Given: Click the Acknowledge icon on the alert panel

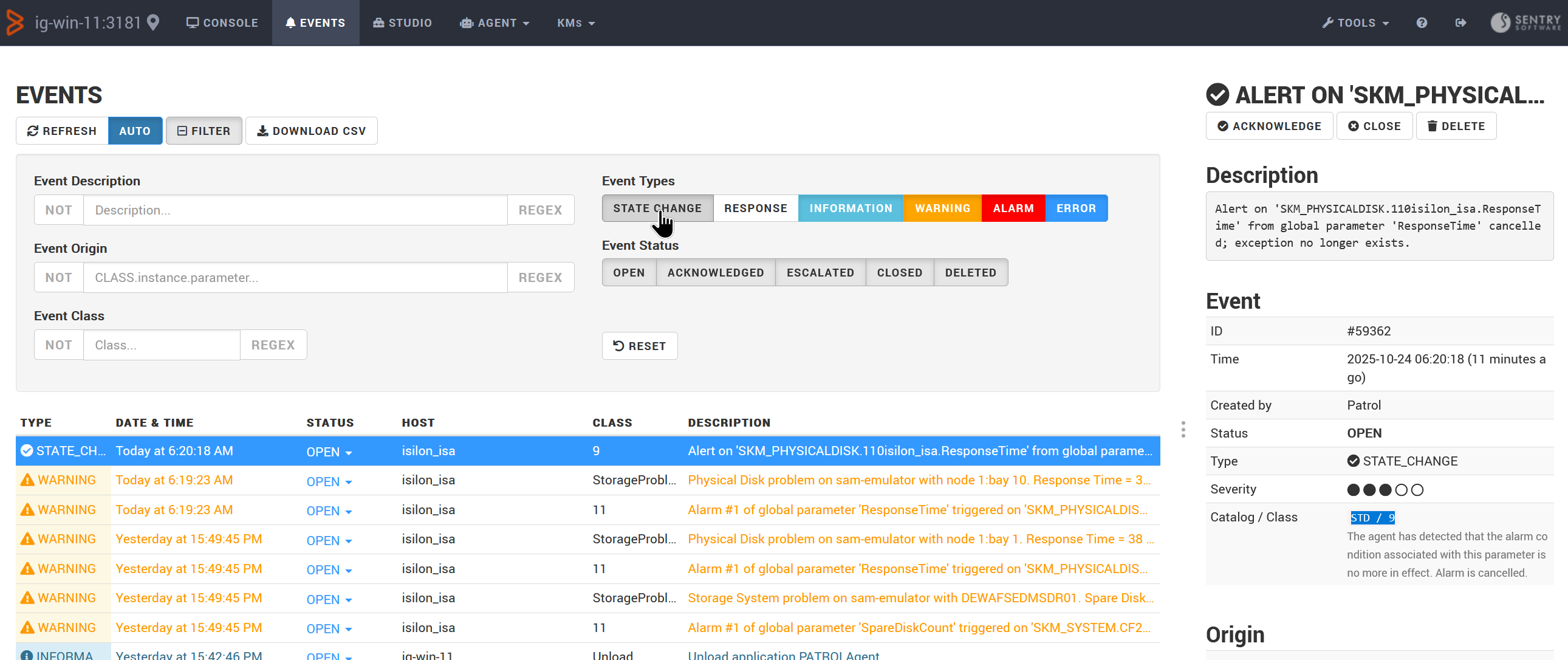Looking at the screenshot, I should point(1224,126).
